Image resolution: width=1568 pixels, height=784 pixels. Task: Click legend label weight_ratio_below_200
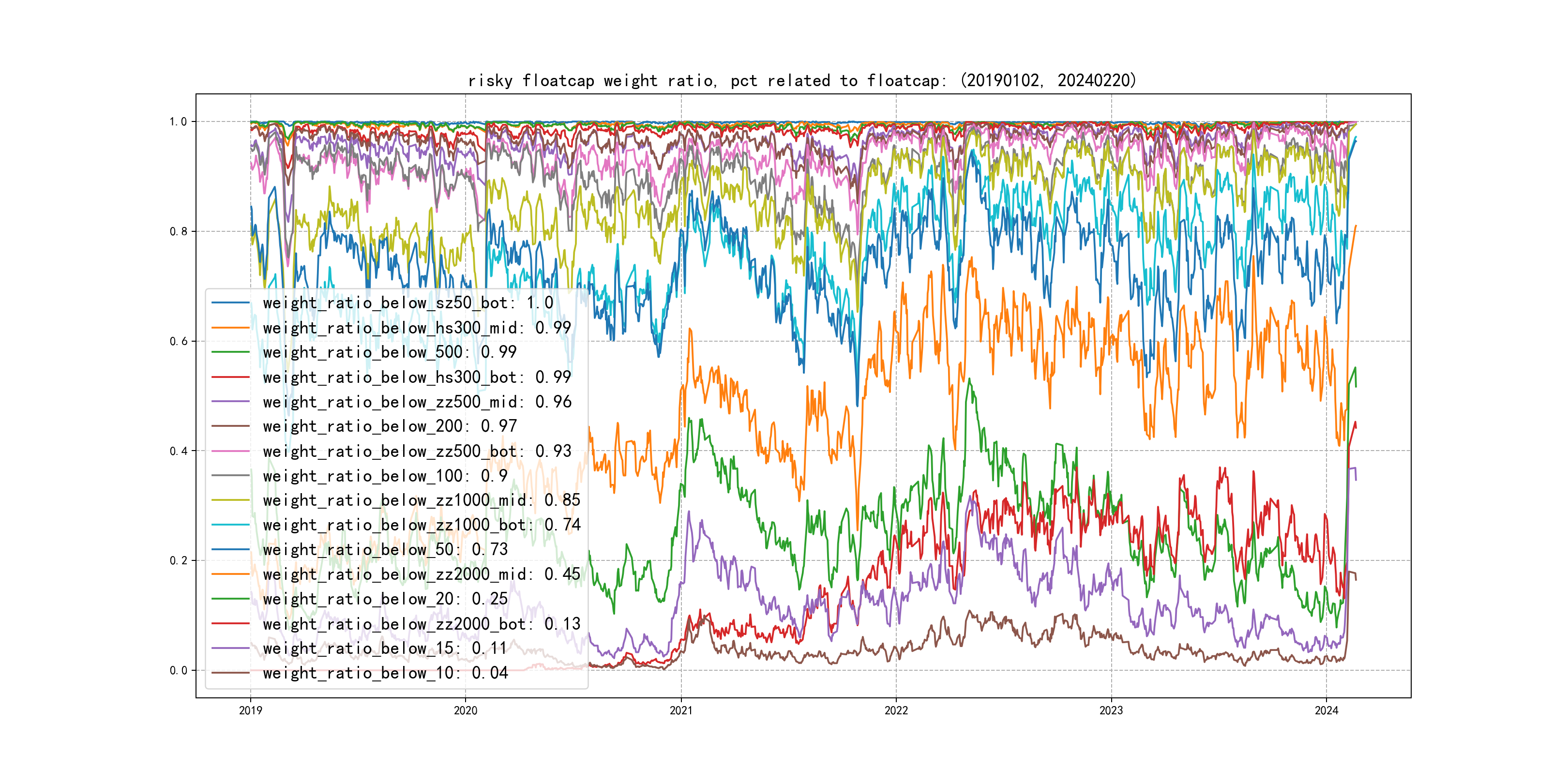389,426
